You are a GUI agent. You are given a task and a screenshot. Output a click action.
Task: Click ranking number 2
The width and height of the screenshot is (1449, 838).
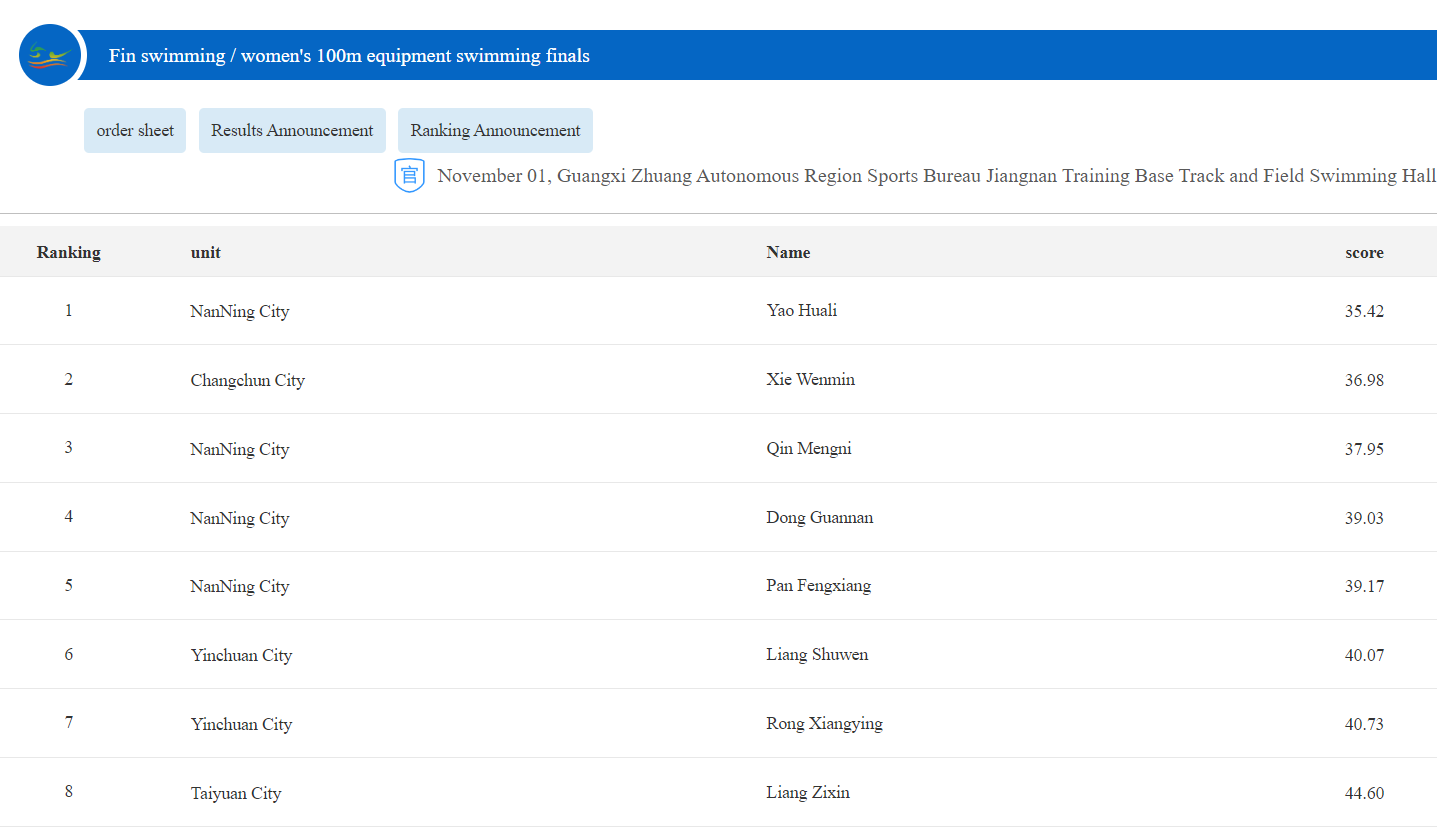pos(69,380)
